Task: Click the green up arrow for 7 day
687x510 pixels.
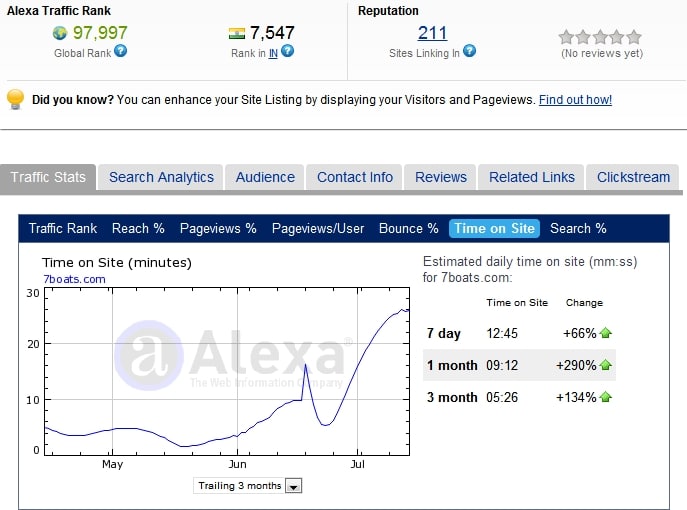Action: coord(606,333)
